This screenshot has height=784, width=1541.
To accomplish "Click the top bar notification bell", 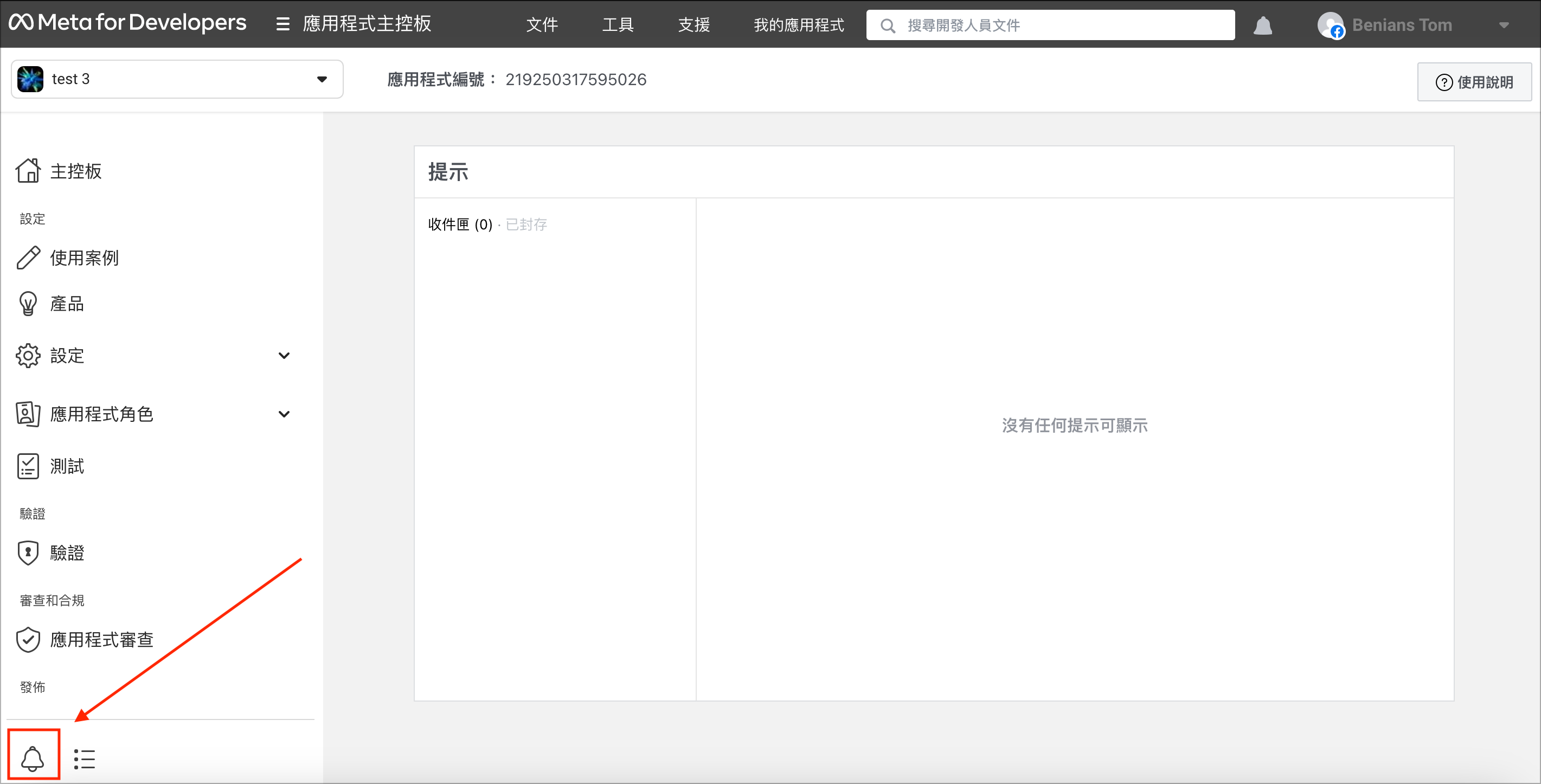I will [x=1262, y=25].
